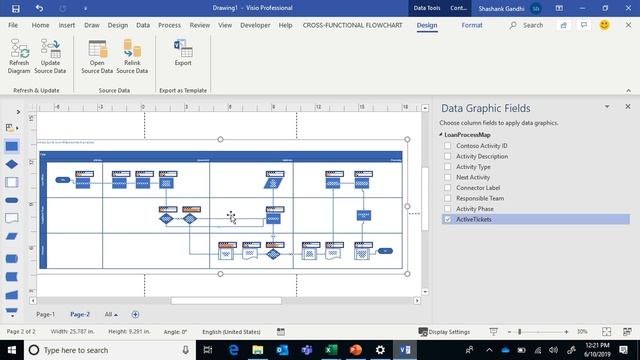
Task: Open the Comments icon in ribbon bar
Action: pyautogui.click(x=584, y=25)
